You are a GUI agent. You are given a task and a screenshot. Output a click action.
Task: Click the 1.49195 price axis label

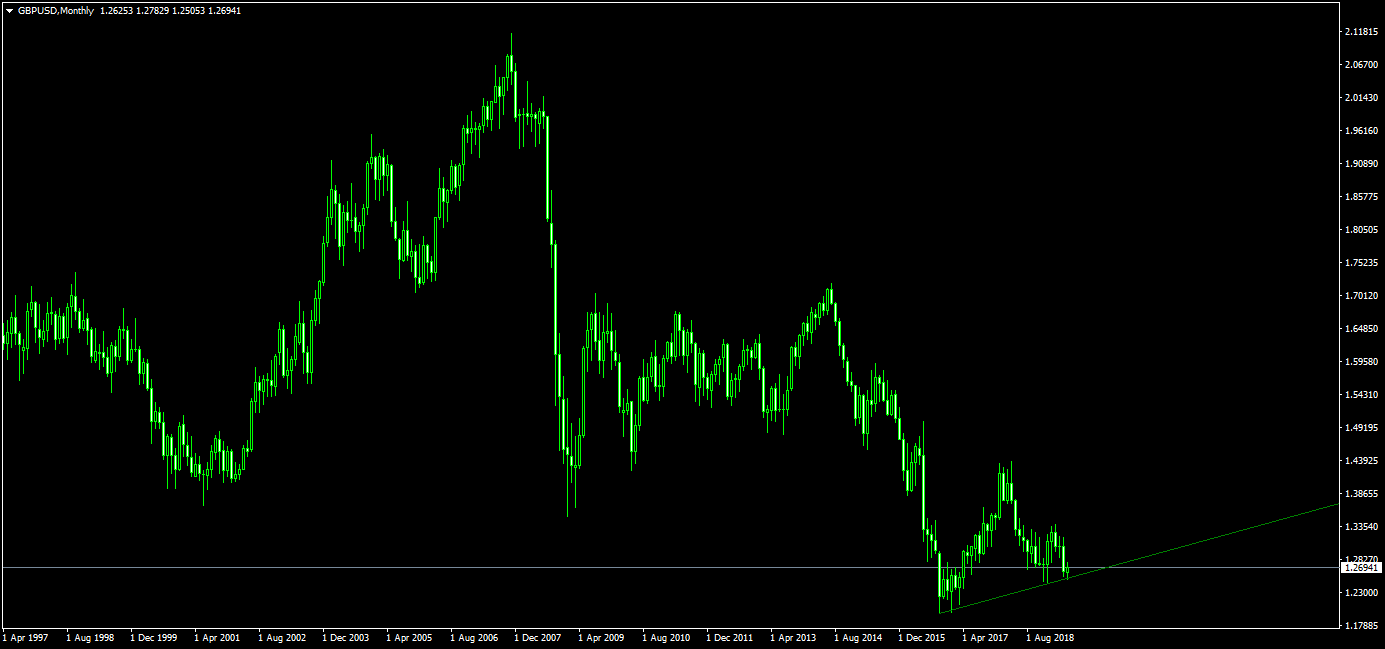pyautogui.click(x=1361, y=428)
